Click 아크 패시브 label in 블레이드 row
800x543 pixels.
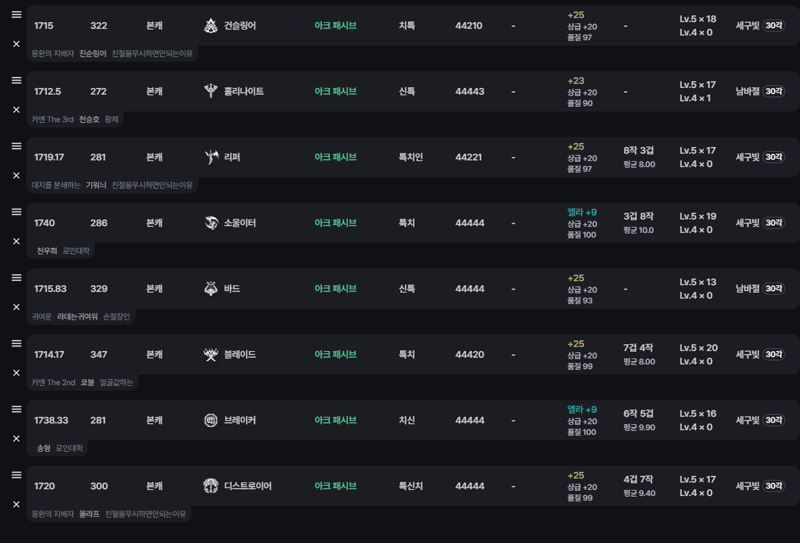click(335, 355)
